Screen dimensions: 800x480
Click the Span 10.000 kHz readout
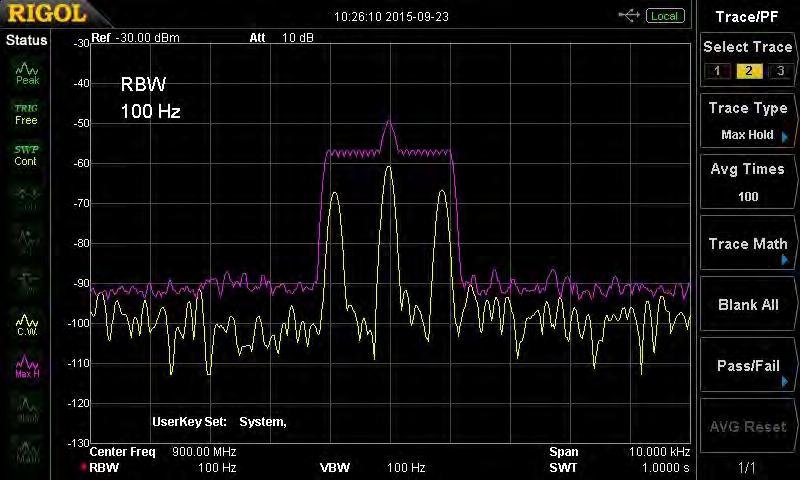[619, 451]
